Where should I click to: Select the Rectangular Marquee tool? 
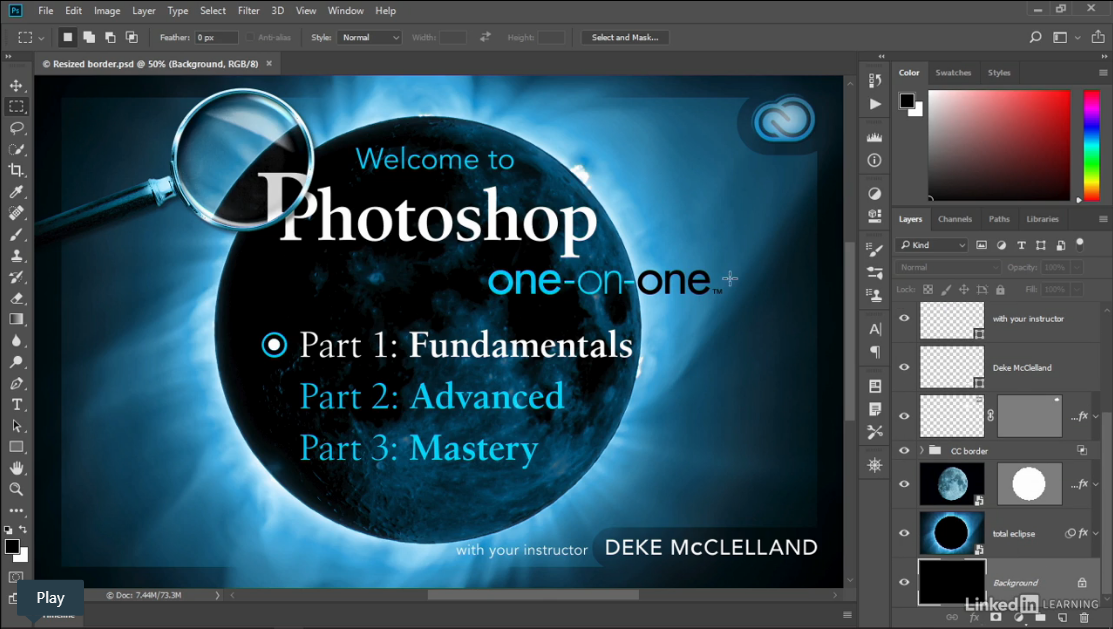pyautogui.click(x=16, y=106)
